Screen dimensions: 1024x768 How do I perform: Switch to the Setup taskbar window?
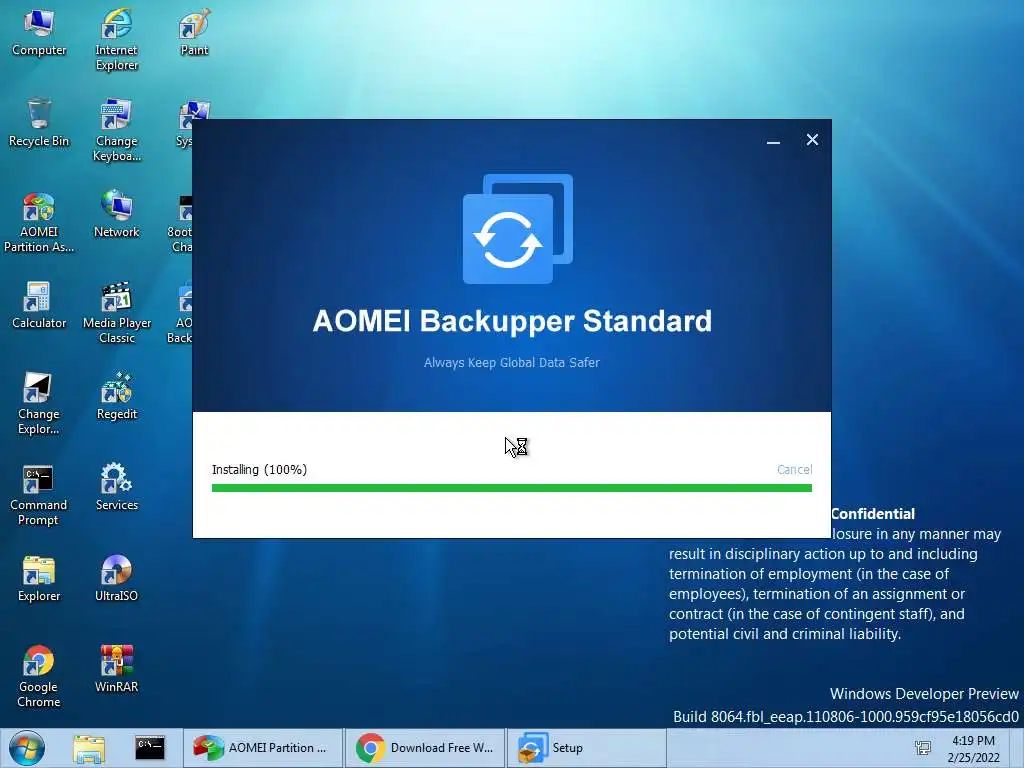pyautogui.click(x=586, y=748)
